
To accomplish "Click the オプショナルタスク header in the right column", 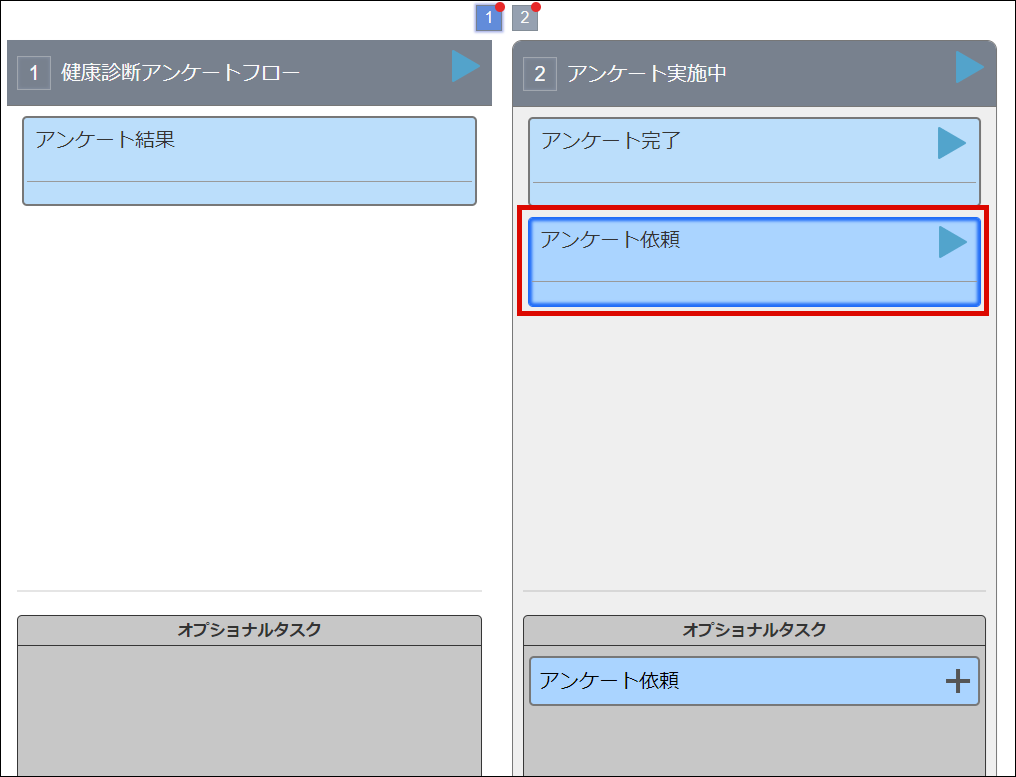I will tap(753, 630).
